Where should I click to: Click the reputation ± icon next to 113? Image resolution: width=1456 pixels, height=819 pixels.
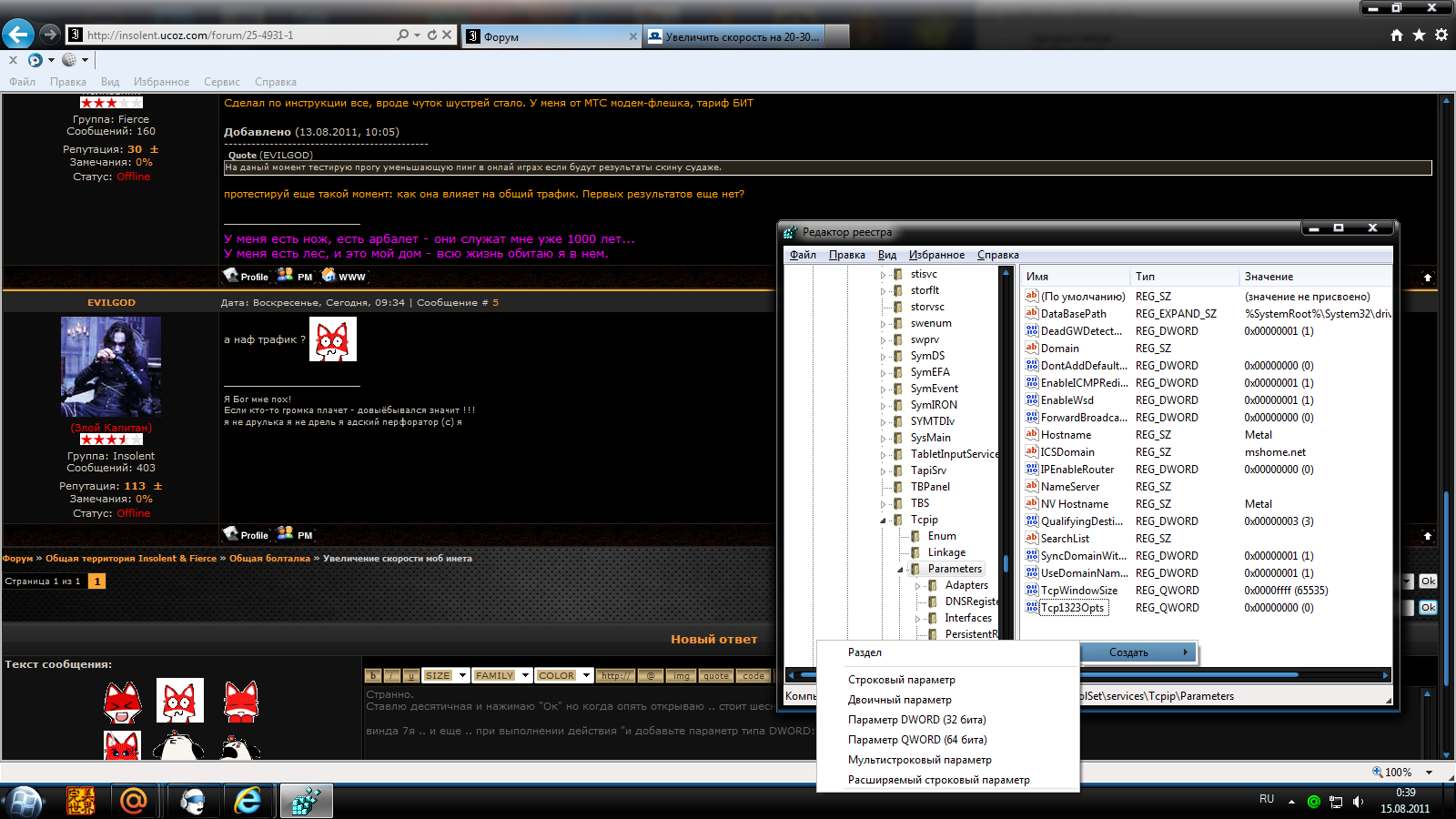point(157,486)
